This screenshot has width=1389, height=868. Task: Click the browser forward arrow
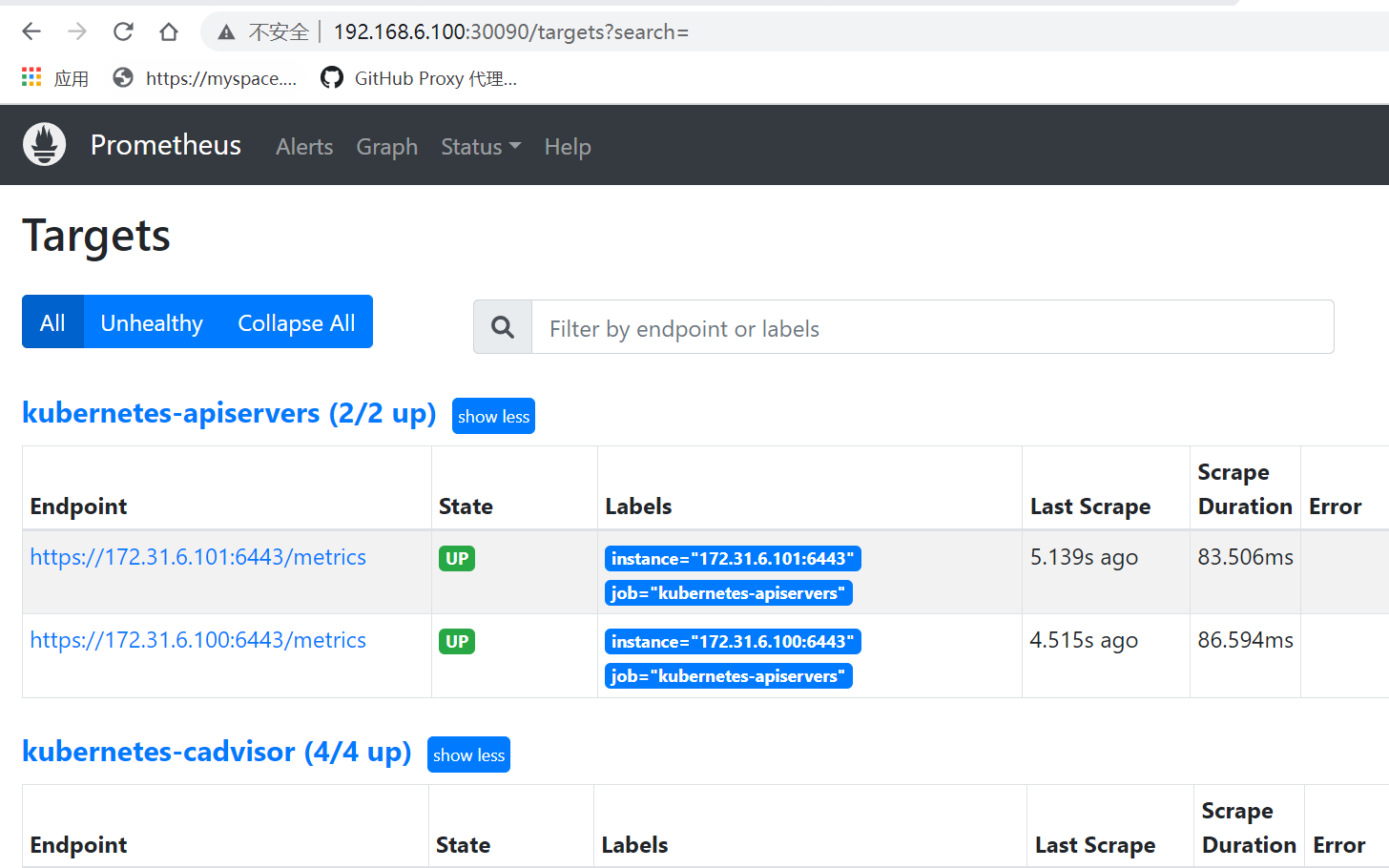click(77, 31)
